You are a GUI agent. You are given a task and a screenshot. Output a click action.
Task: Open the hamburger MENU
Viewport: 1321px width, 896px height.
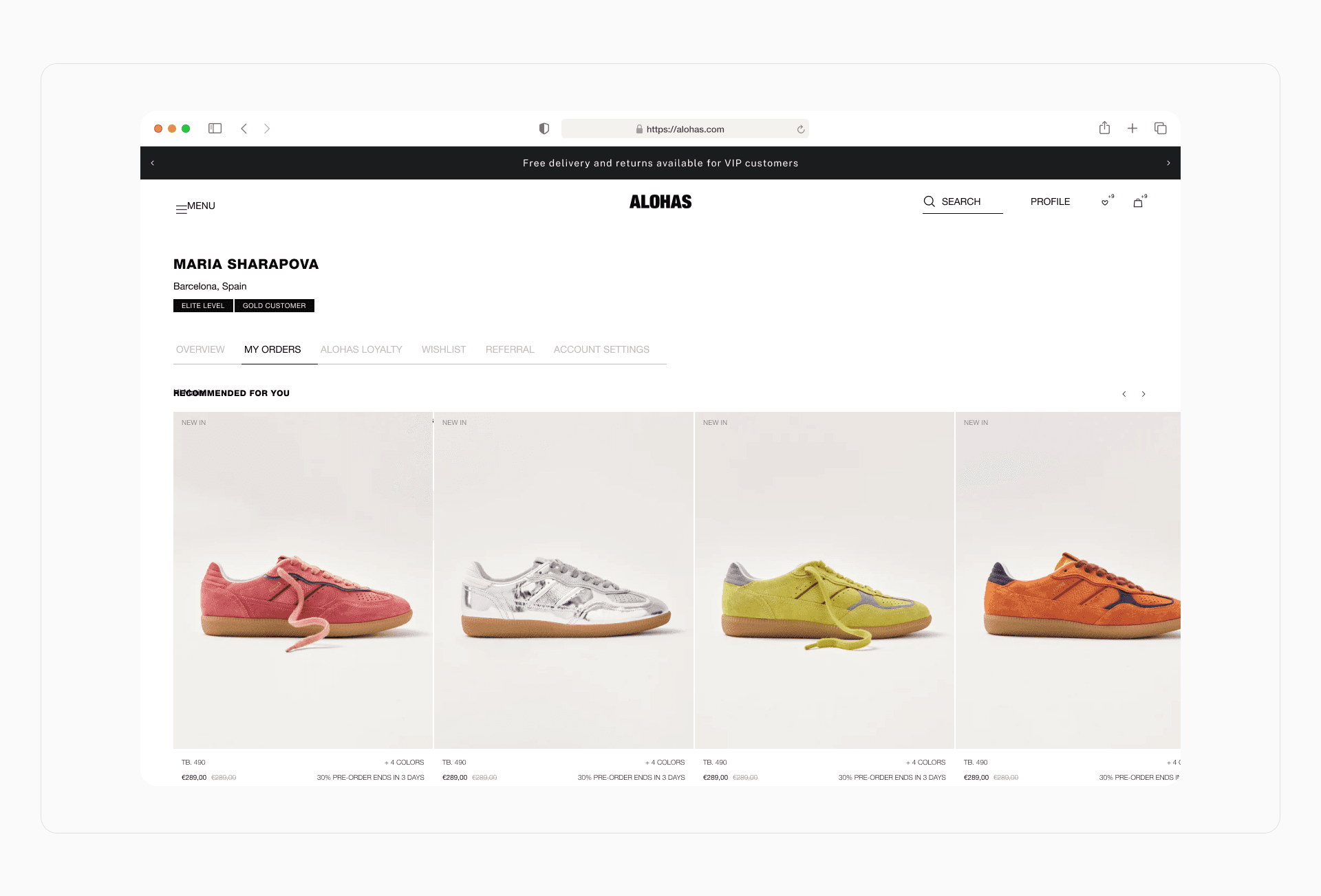click(x=195, y=206)
